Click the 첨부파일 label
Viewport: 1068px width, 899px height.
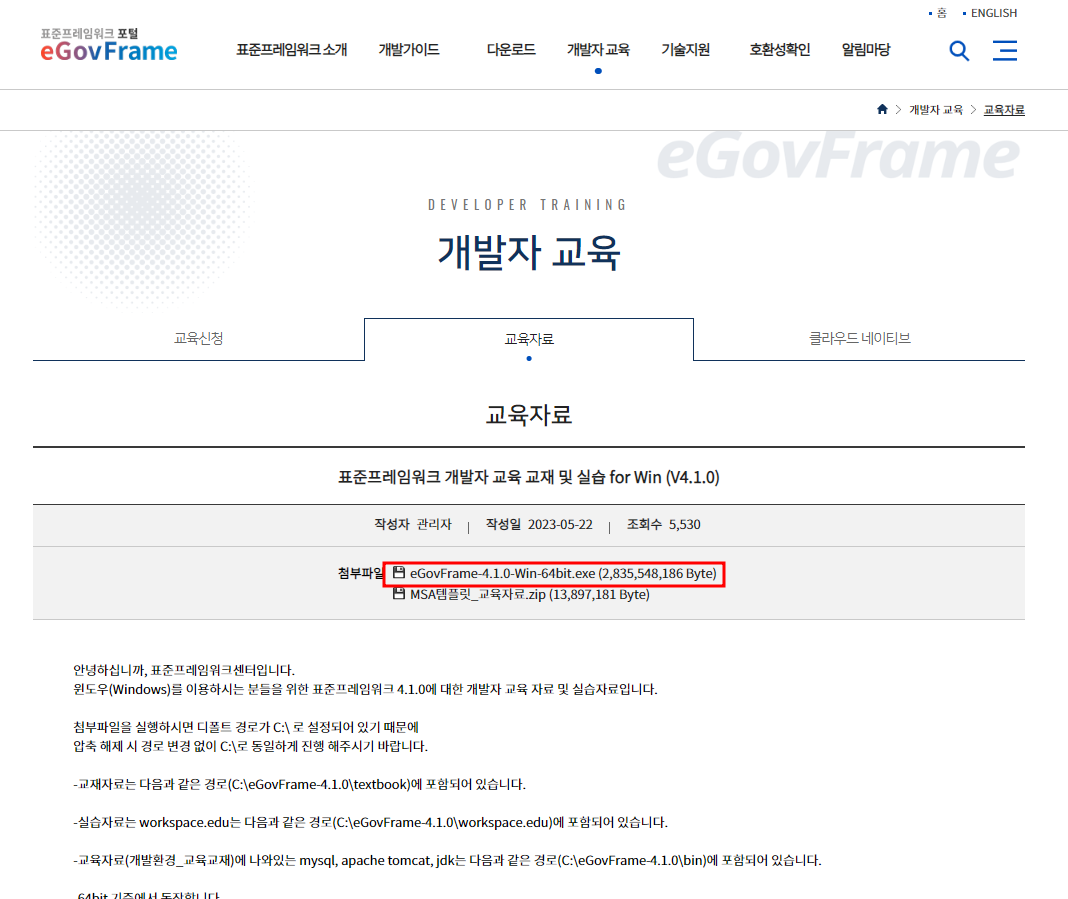[361, 573]
